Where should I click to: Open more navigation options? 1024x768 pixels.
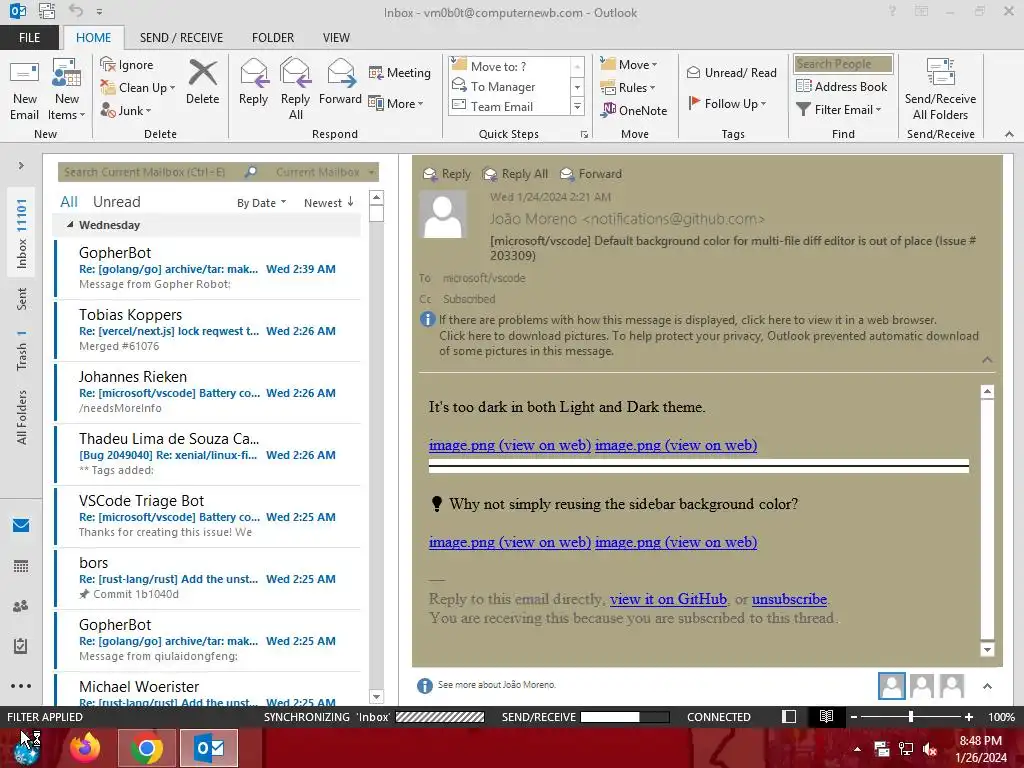pyautogui.click(x=21, y=686)
